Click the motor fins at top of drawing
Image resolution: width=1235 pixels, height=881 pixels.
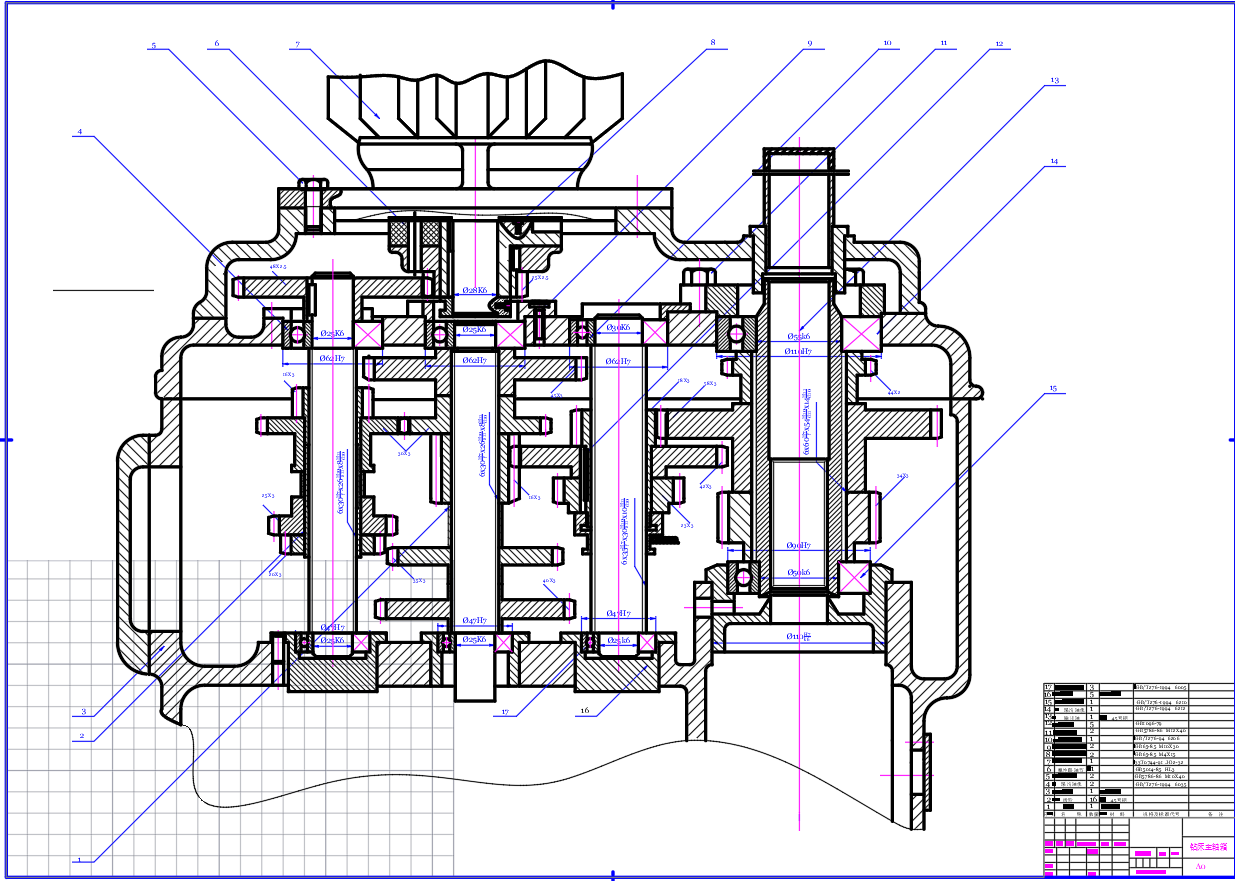[x=462, y=98]
